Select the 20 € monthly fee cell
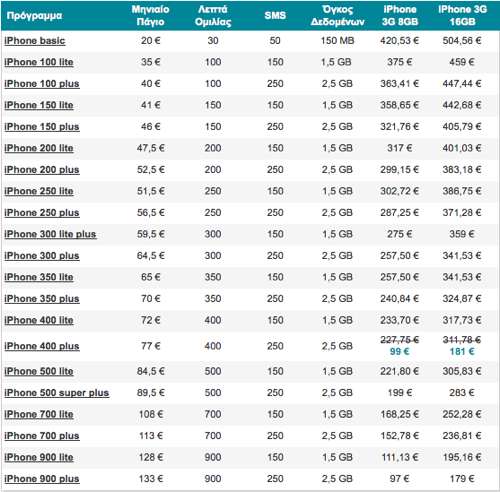 [x=151, y=41]
